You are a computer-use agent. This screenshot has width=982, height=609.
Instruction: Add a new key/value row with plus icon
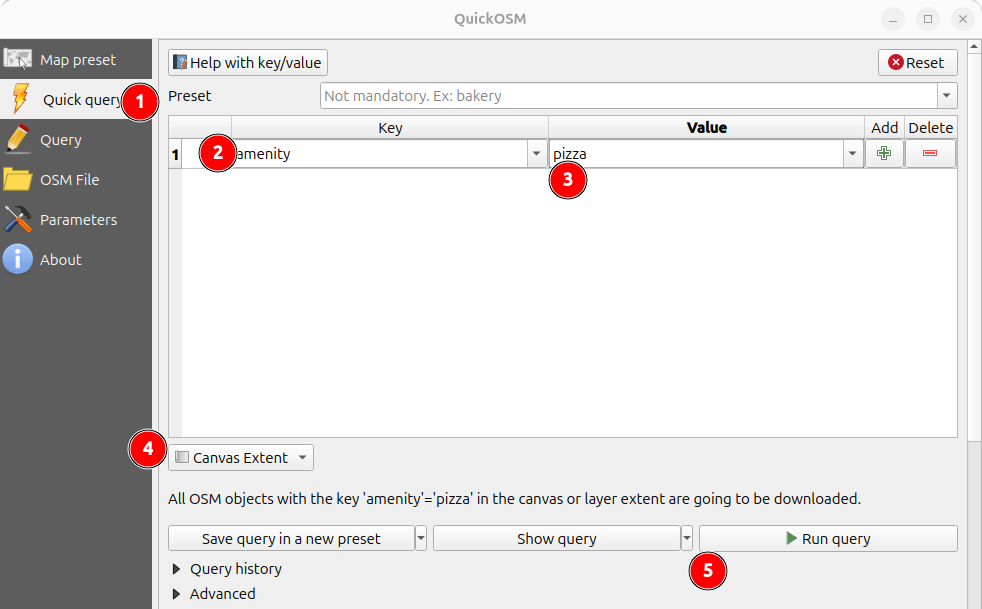point(884,153)
